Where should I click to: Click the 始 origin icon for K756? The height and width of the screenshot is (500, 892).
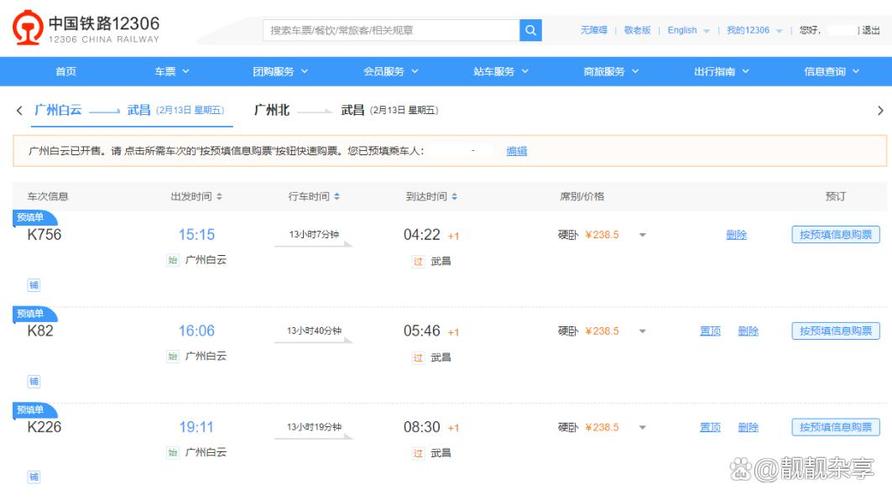[x=172, y=260]
